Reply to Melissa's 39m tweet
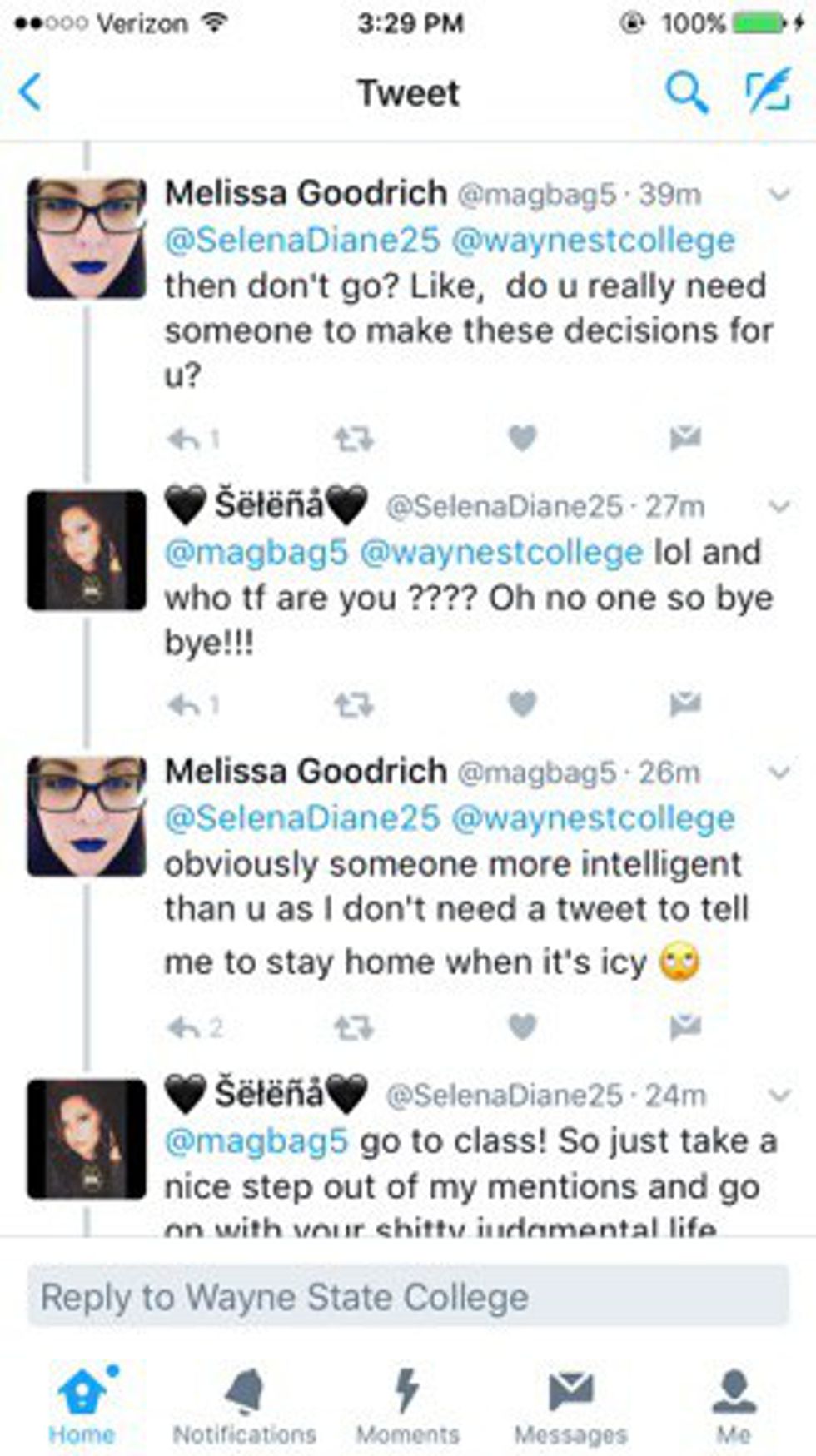 pyautogui.click(x=183, y=438)
